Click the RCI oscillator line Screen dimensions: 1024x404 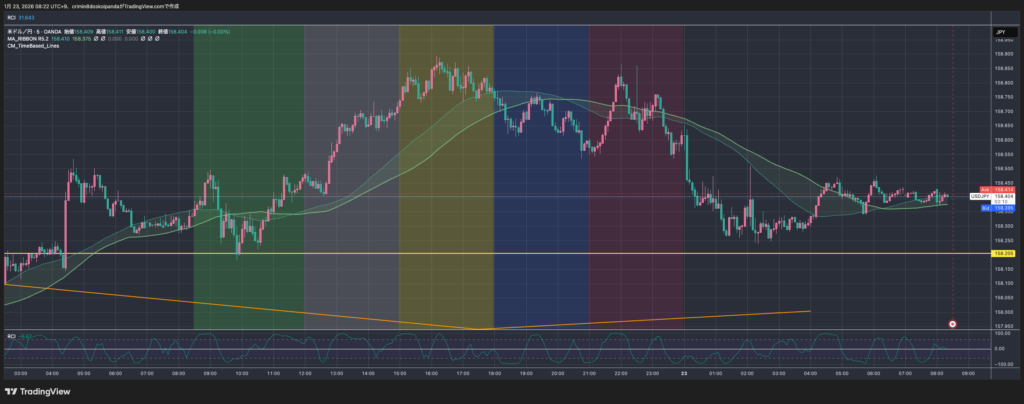[300, 347]
